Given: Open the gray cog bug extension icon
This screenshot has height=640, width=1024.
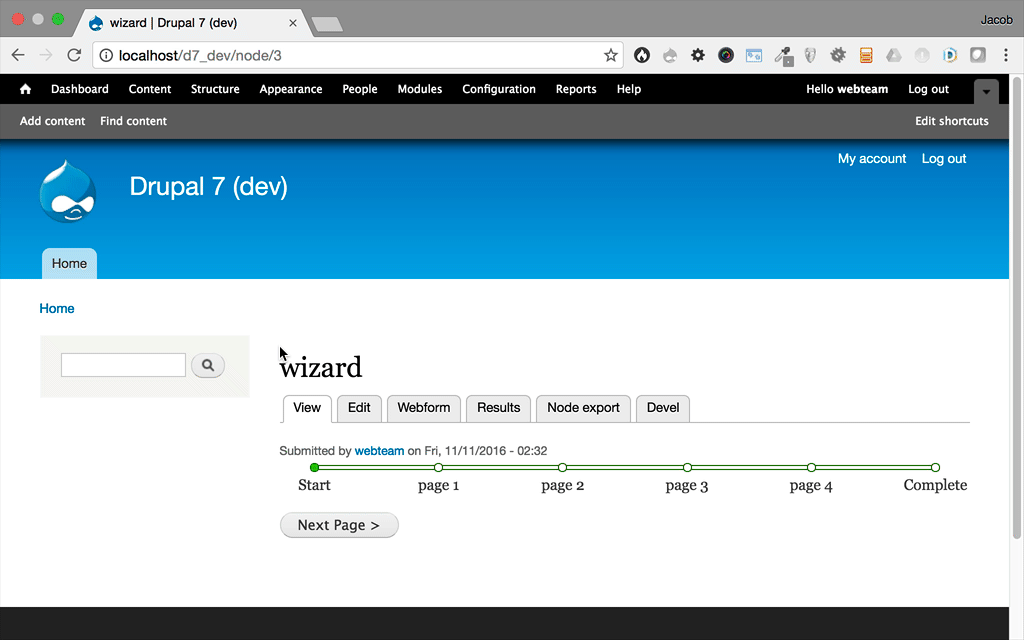Looking at the screenshot, I should (838, 56).
